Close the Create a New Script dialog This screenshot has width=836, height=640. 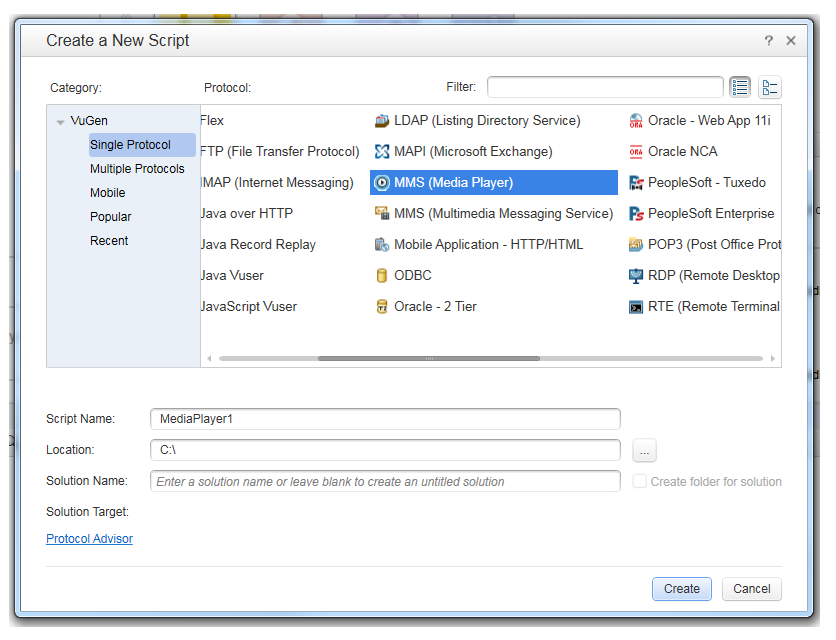[791, 41]
